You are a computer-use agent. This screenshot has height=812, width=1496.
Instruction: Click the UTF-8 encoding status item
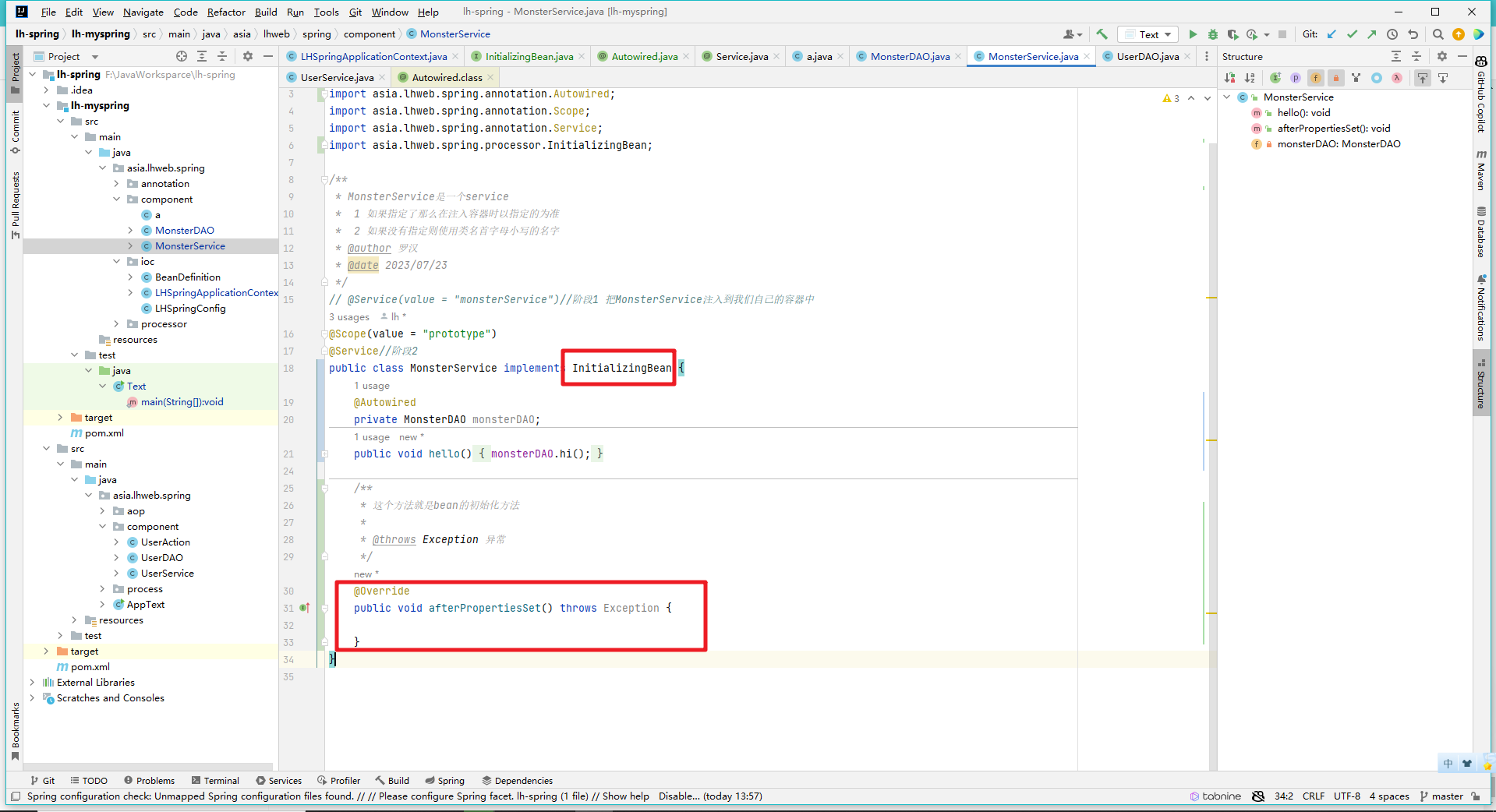pos(1347,796)
